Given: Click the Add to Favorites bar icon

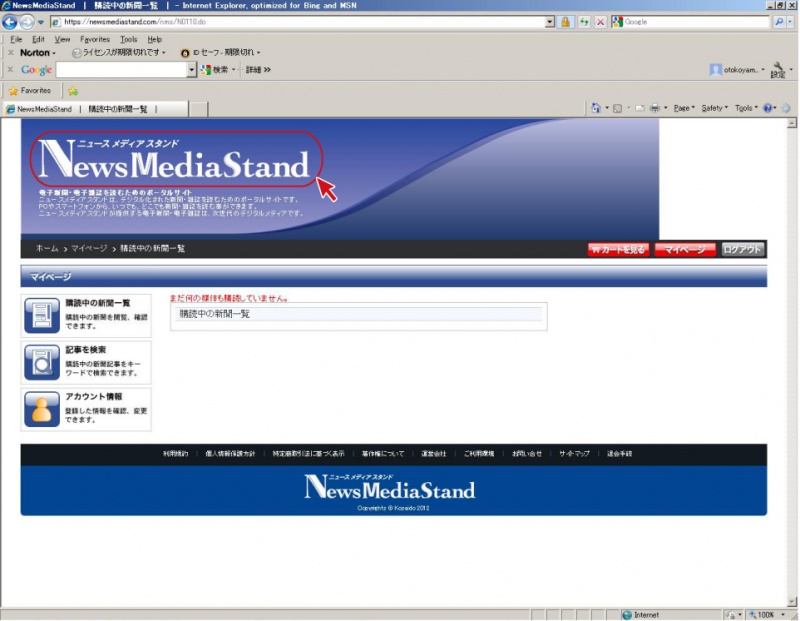Looking at the screenshot, I should pyautogui.click(x=73, y=91).
